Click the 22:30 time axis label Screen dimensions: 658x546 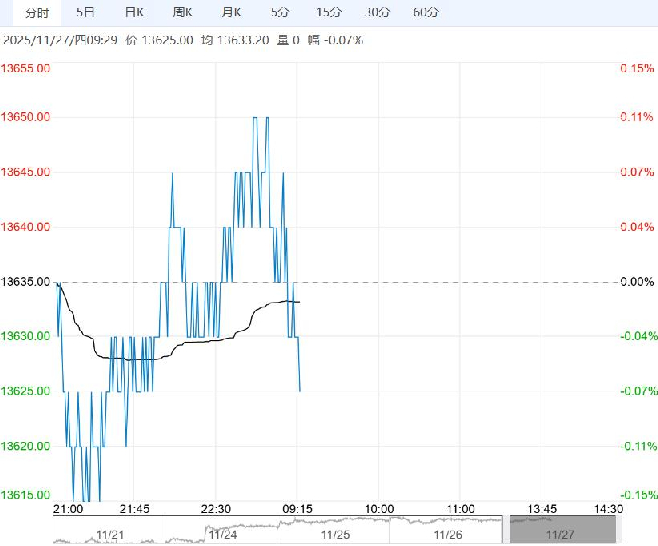(x=217, y=509)
